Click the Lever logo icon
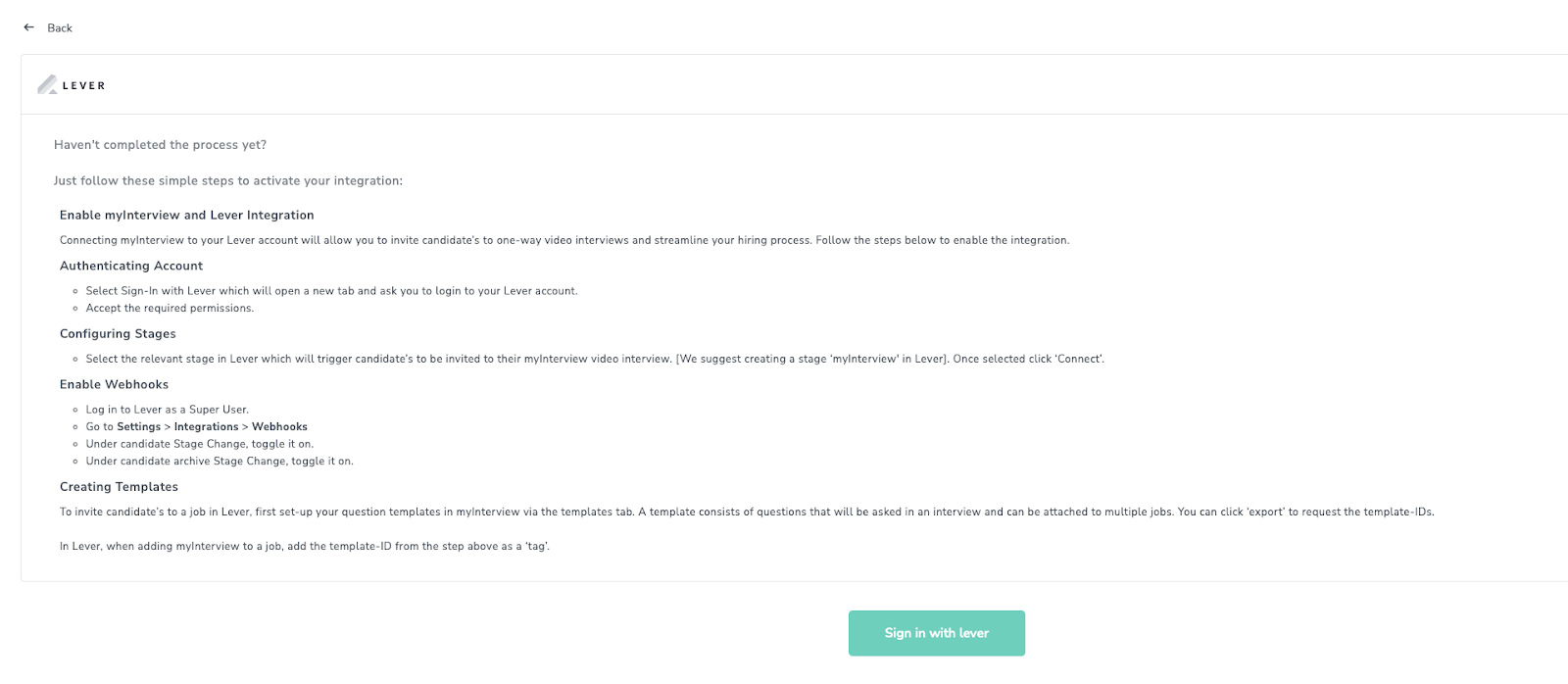The width and height of the screenshot is (1568, 684). pyautogui.click(x=47, y=85)
